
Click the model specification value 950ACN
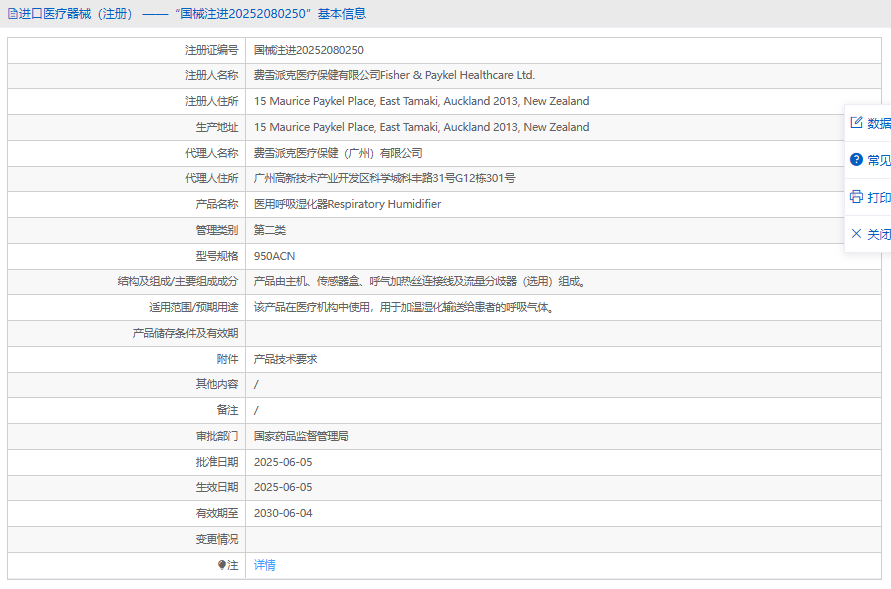pyautogui.click(x=274, y=256)
